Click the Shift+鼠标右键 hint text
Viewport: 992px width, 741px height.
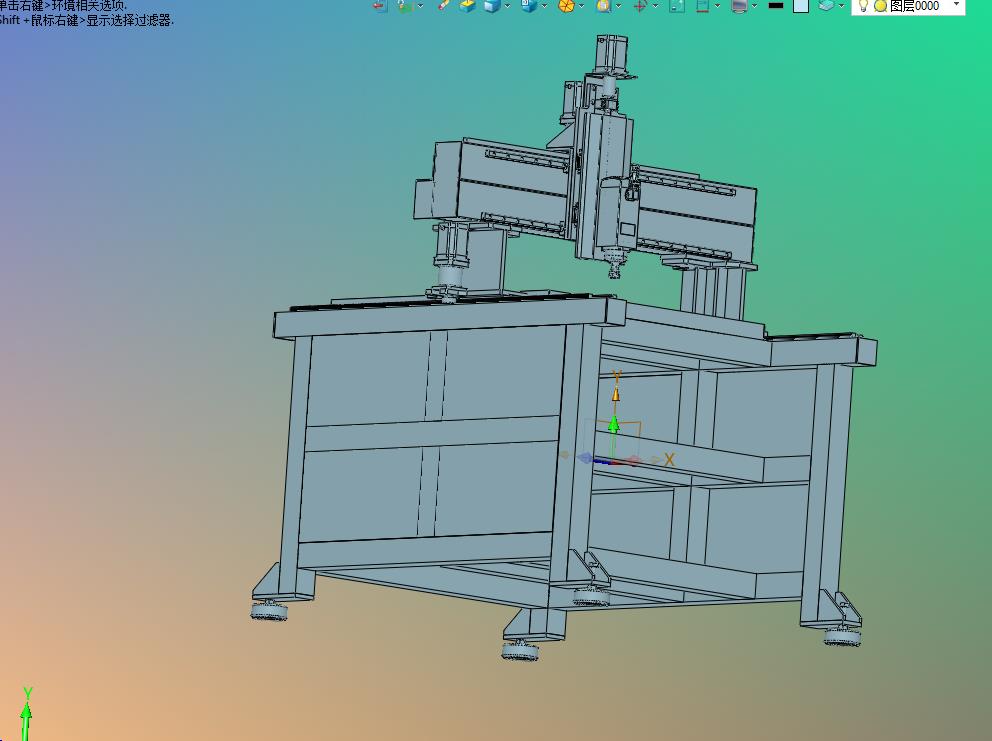point(87,20)
